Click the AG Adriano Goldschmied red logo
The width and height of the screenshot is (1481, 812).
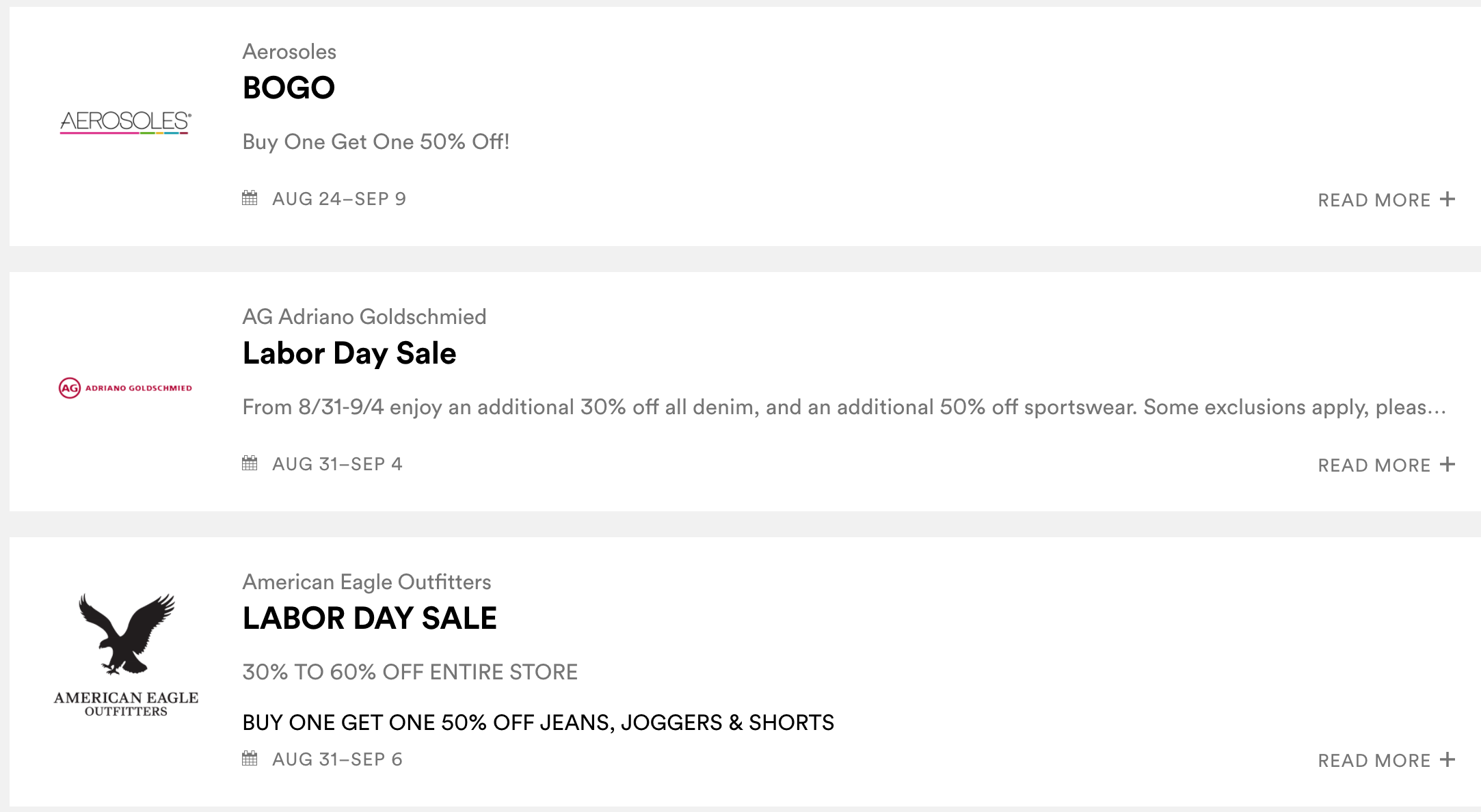pos(126,388)
